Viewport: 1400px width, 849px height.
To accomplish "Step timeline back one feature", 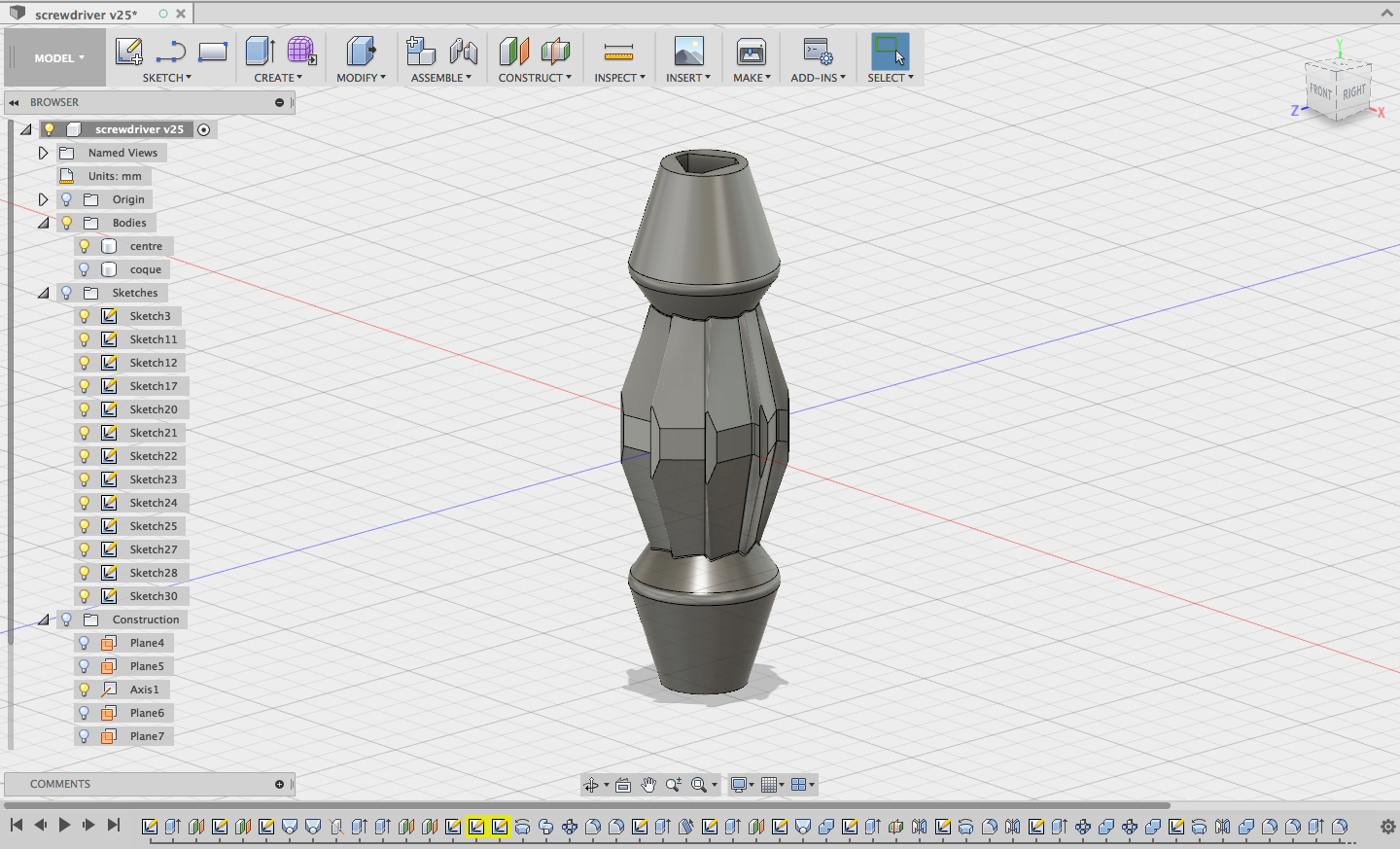I will click(40, 825).
